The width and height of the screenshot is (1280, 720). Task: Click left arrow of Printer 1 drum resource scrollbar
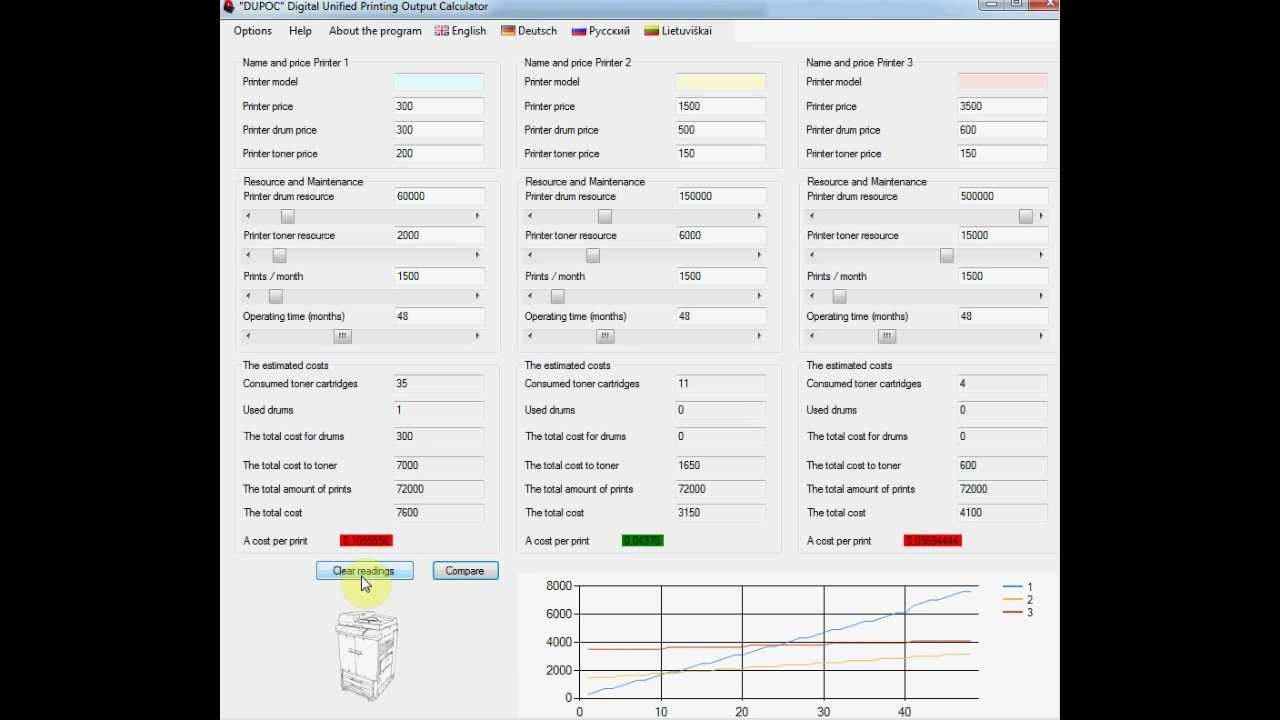[249, 216]
